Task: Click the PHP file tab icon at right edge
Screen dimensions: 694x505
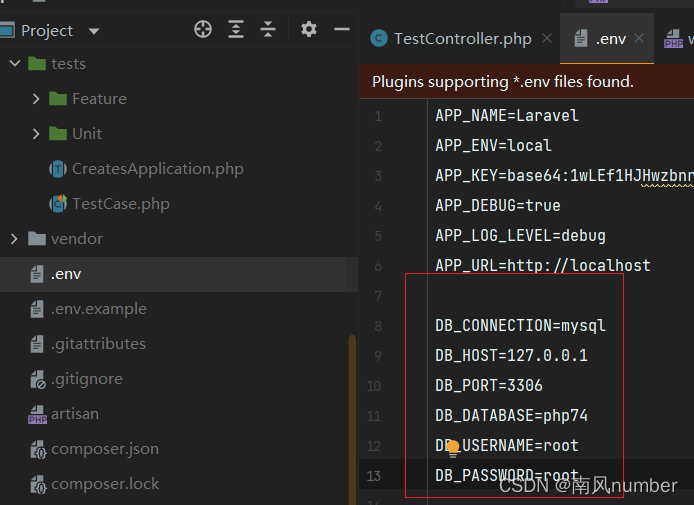Action: [673, 39]
